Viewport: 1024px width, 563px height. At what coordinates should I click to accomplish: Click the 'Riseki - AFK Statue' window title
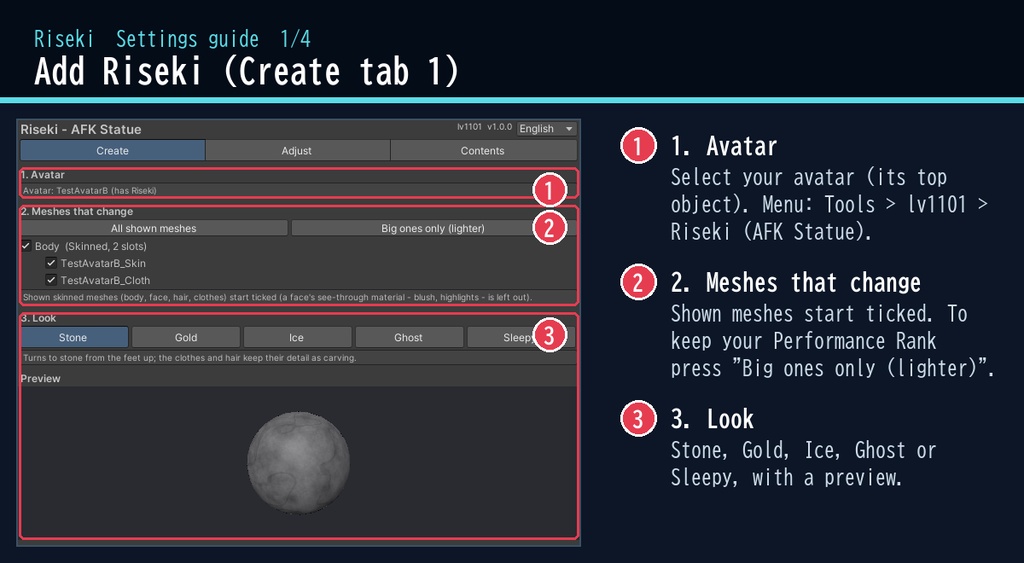(x=81, y=129)
